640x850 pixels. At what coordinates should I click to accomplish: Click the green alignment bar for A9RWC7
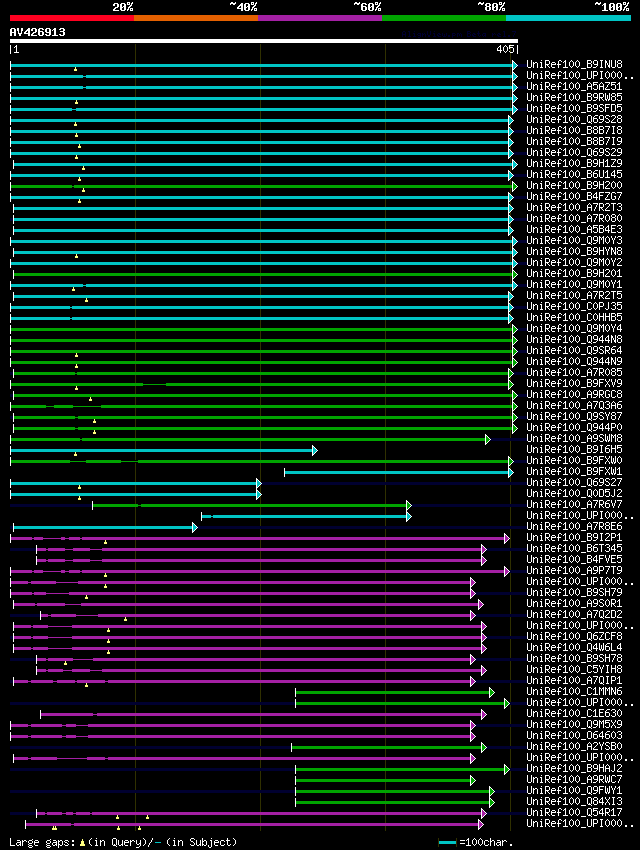[385, 781]
